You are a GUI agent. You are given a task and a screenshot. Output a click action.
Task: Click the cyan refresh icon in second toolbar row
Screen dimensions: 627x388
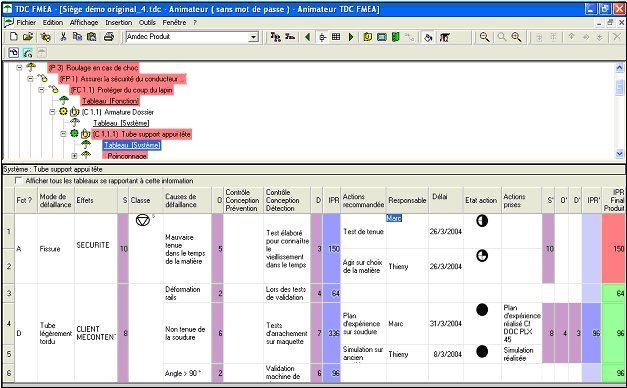pos(28,52)
